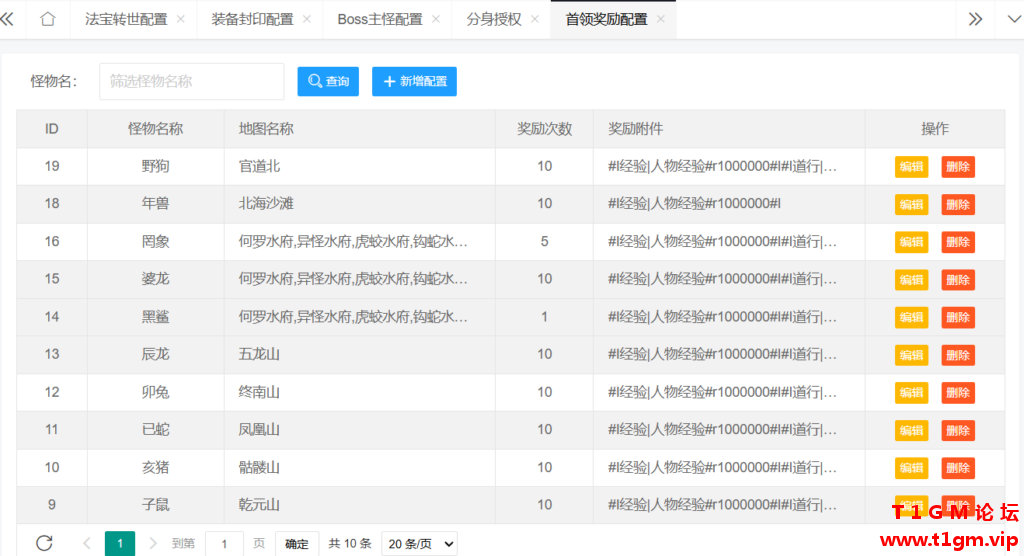The width and height of the screenshot is (1024, 556).
Task: Go to previous page arrow
Action: tap(87, 543)
